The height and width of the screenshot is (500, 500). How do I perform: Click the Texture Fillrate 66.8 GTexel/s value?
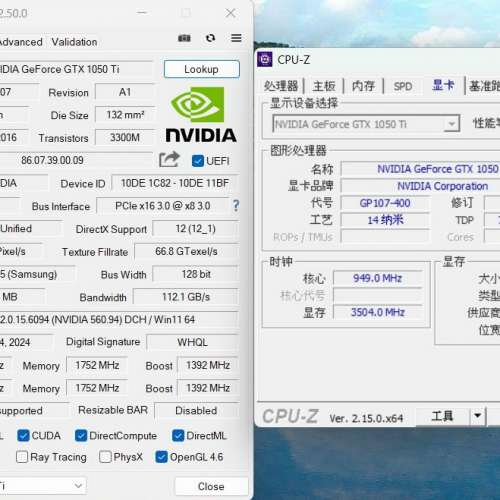click(x=186, y=251)
